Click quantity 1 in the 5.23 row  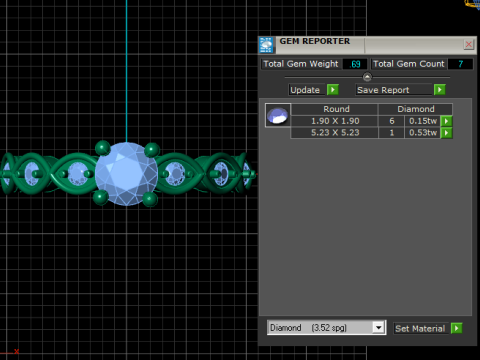(392, 133)
